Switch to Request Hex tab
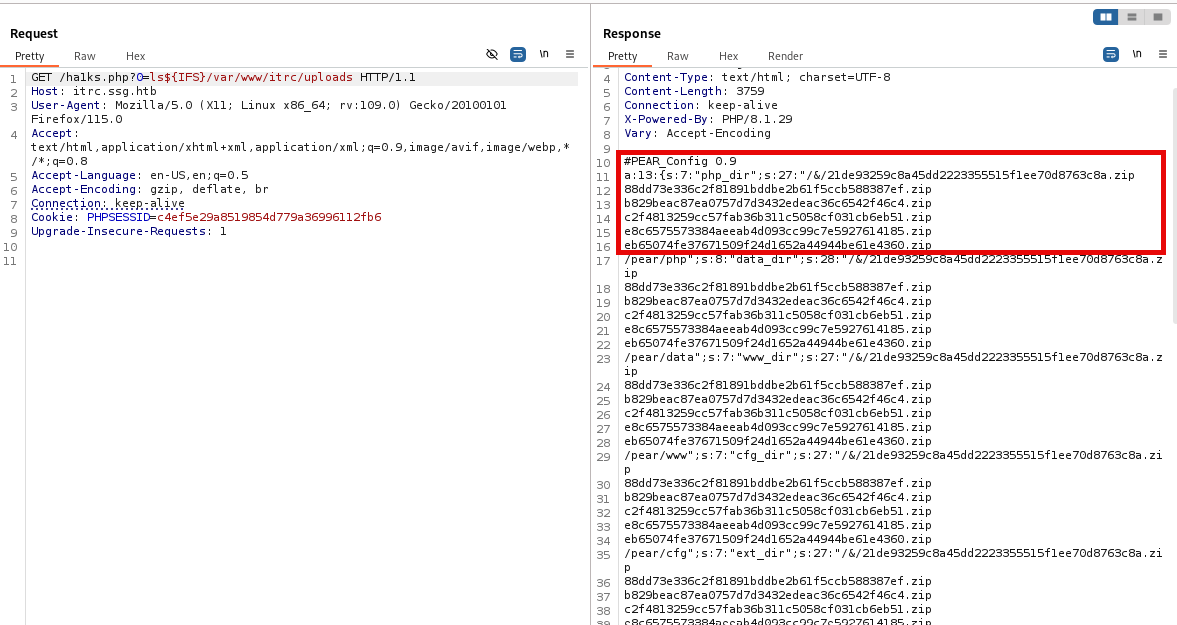Image resolution: width=1177 pixels, height=625 pixels. pos(135,56)
